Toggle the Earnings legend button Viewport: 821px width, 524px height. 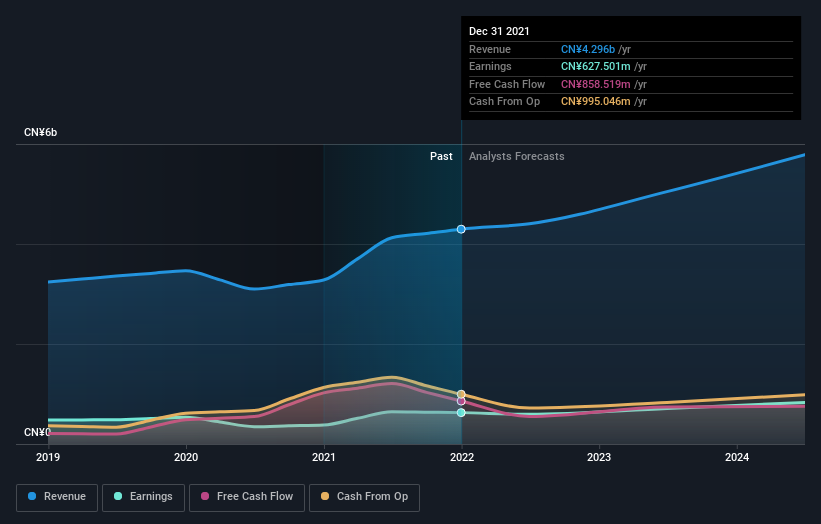pyautogui.click(x=143, y=497)
